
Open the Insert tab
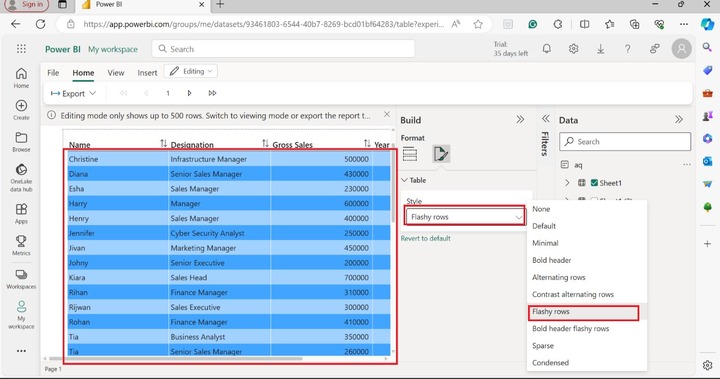coord(147,73)
